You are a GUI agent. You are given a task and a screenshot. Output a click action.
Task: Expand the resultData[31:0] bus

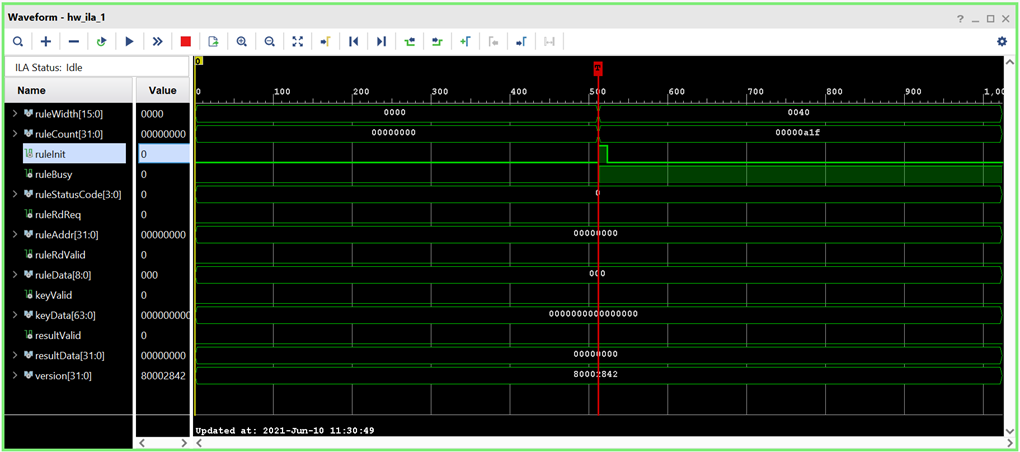(15, 355)
